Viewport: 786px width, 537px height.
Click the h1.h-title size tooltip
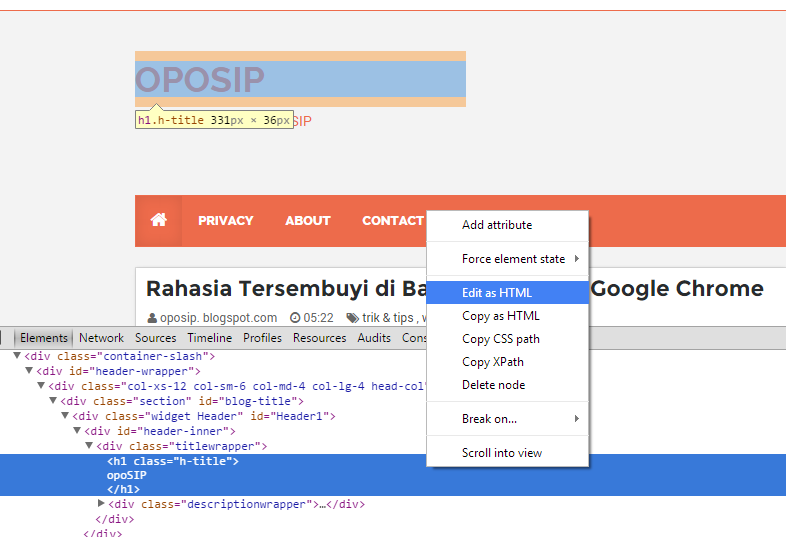pyautogui.click(x=215, y=120)
